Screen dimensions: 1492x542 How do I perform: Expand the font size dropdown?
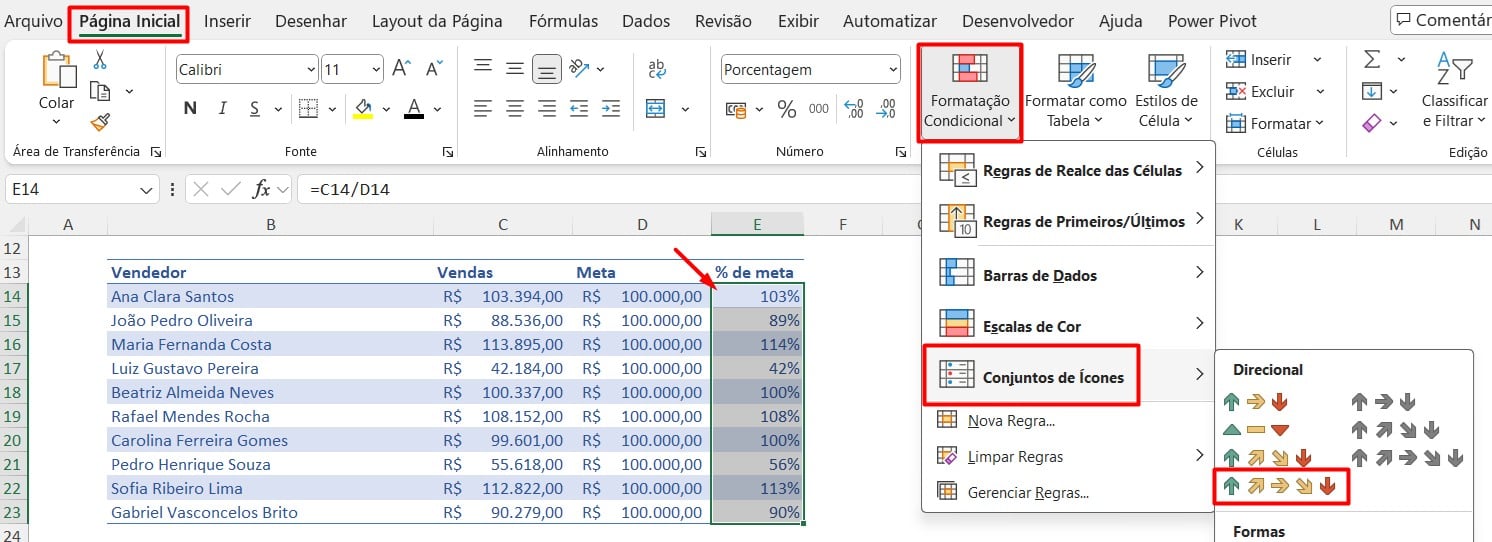376,70
